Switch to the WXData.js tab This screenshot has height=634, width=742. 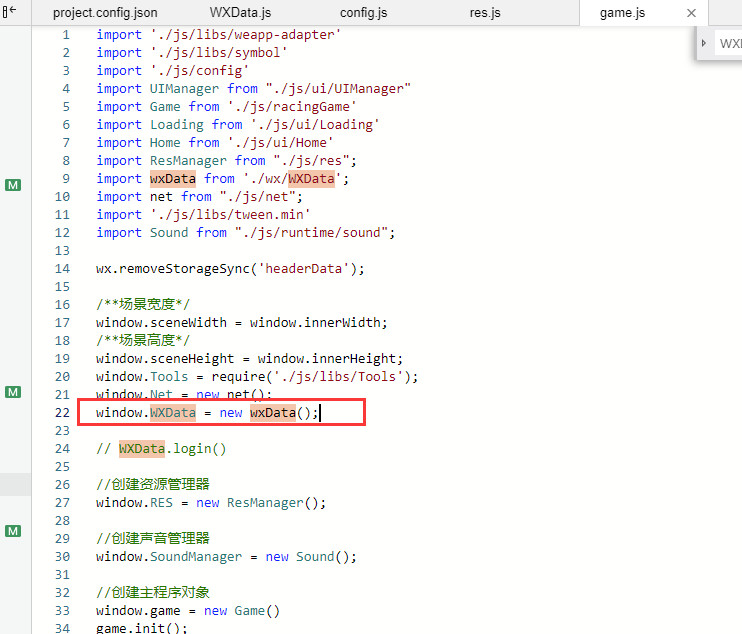(x=240, y=13)
